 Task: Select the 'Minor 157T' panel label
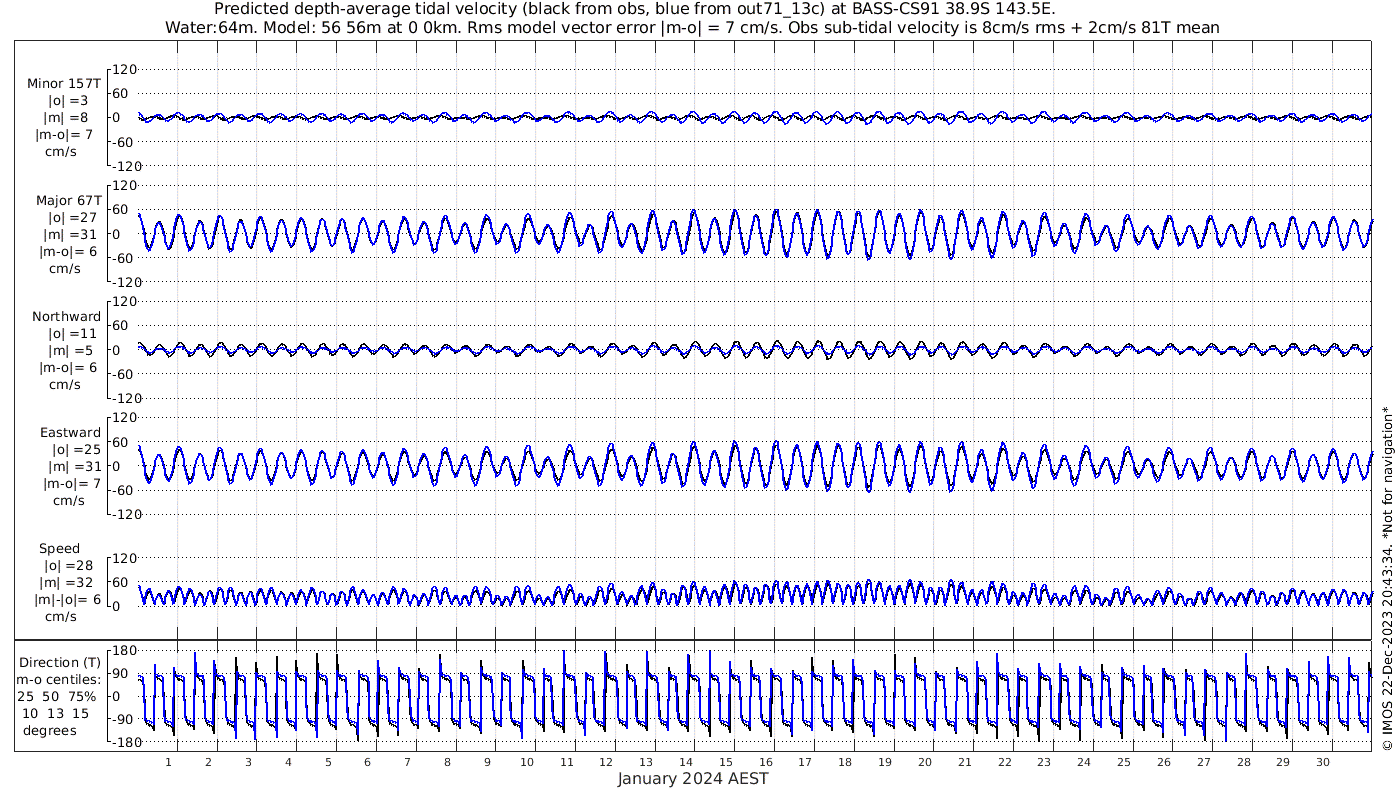pyautogui.click(x=64, y=84)
